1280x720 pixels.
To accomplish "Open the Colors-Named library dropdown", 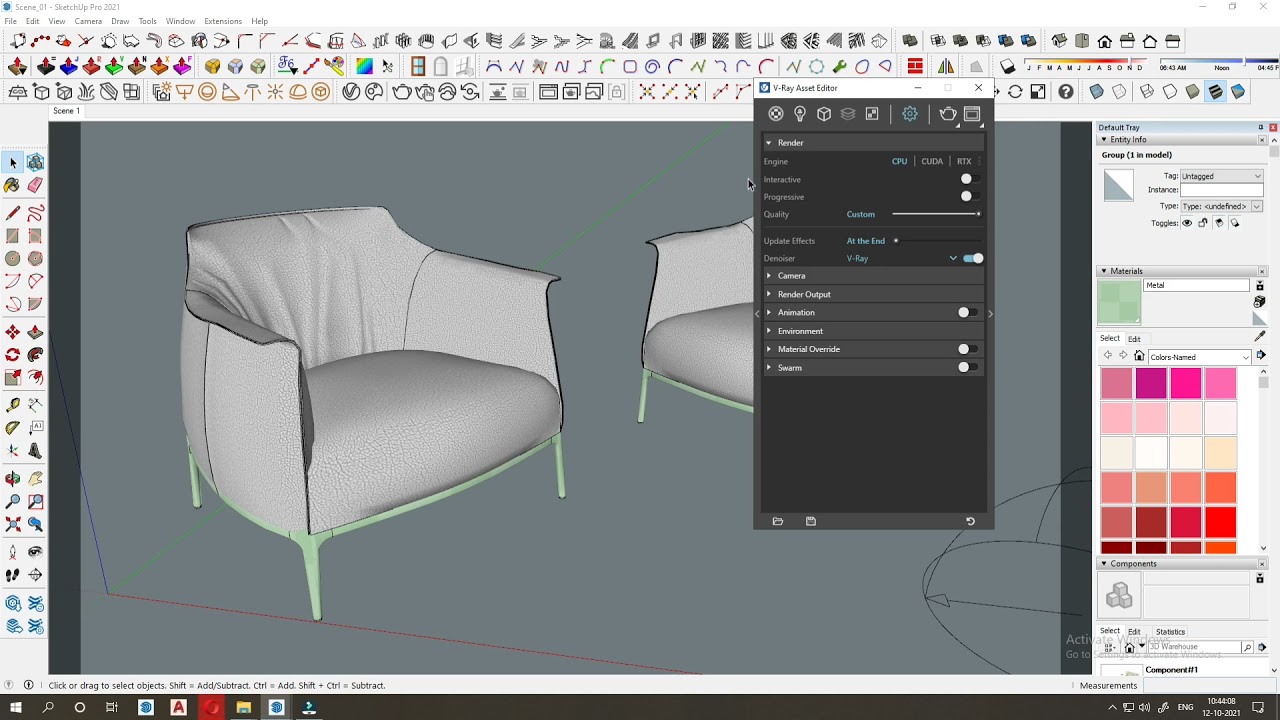I will pyautogui.click(x=1199, y=357).
